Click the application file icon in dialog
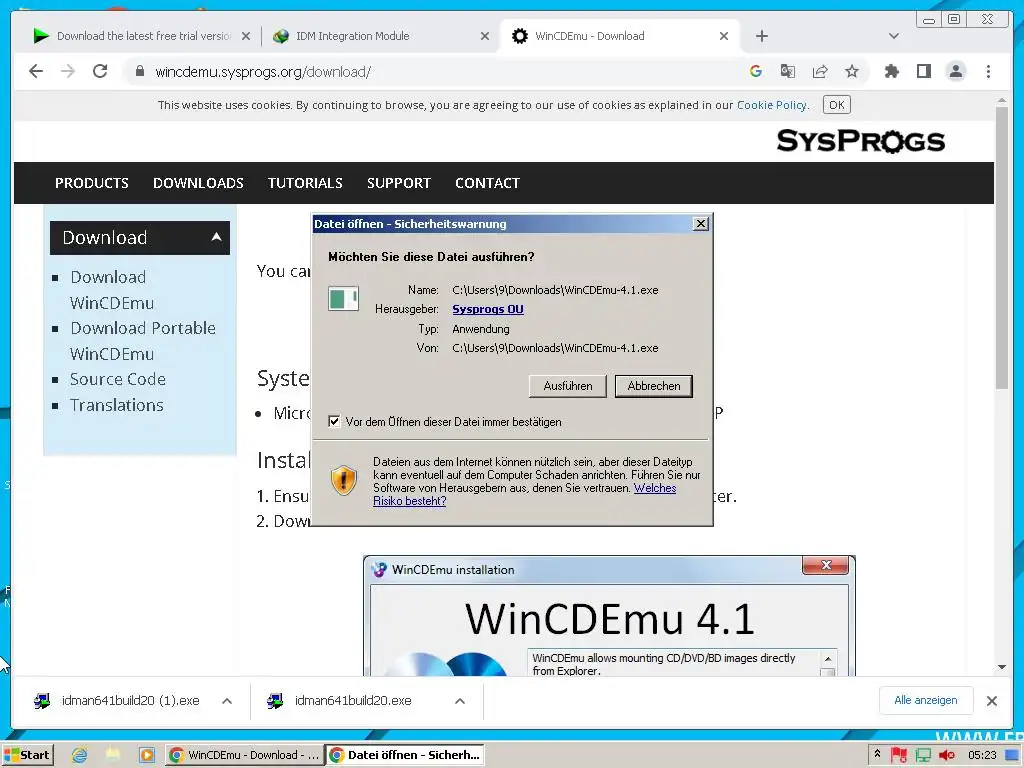This screenshot has width=1024, height=768. tap(344, 299)
